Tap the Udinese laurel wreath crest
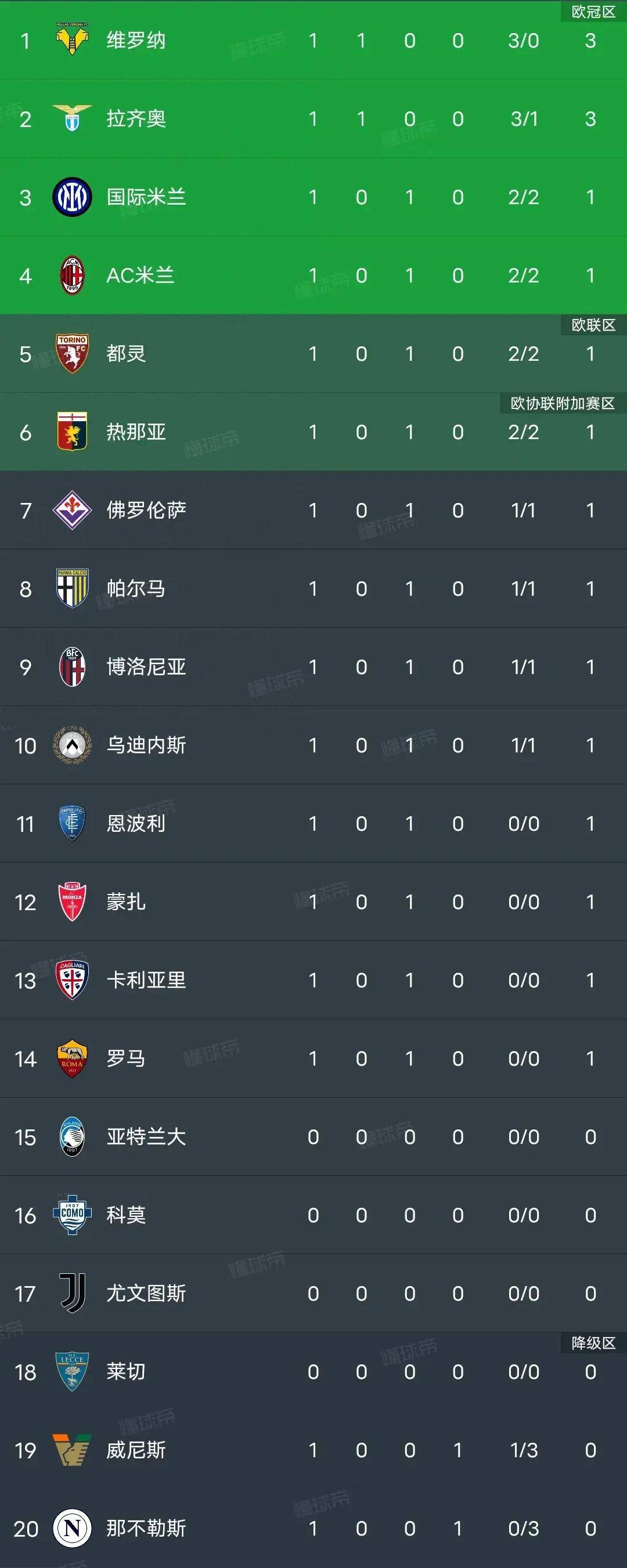Image resolution: width=627 pixels, height=1568 pixels. click(72, 745)
